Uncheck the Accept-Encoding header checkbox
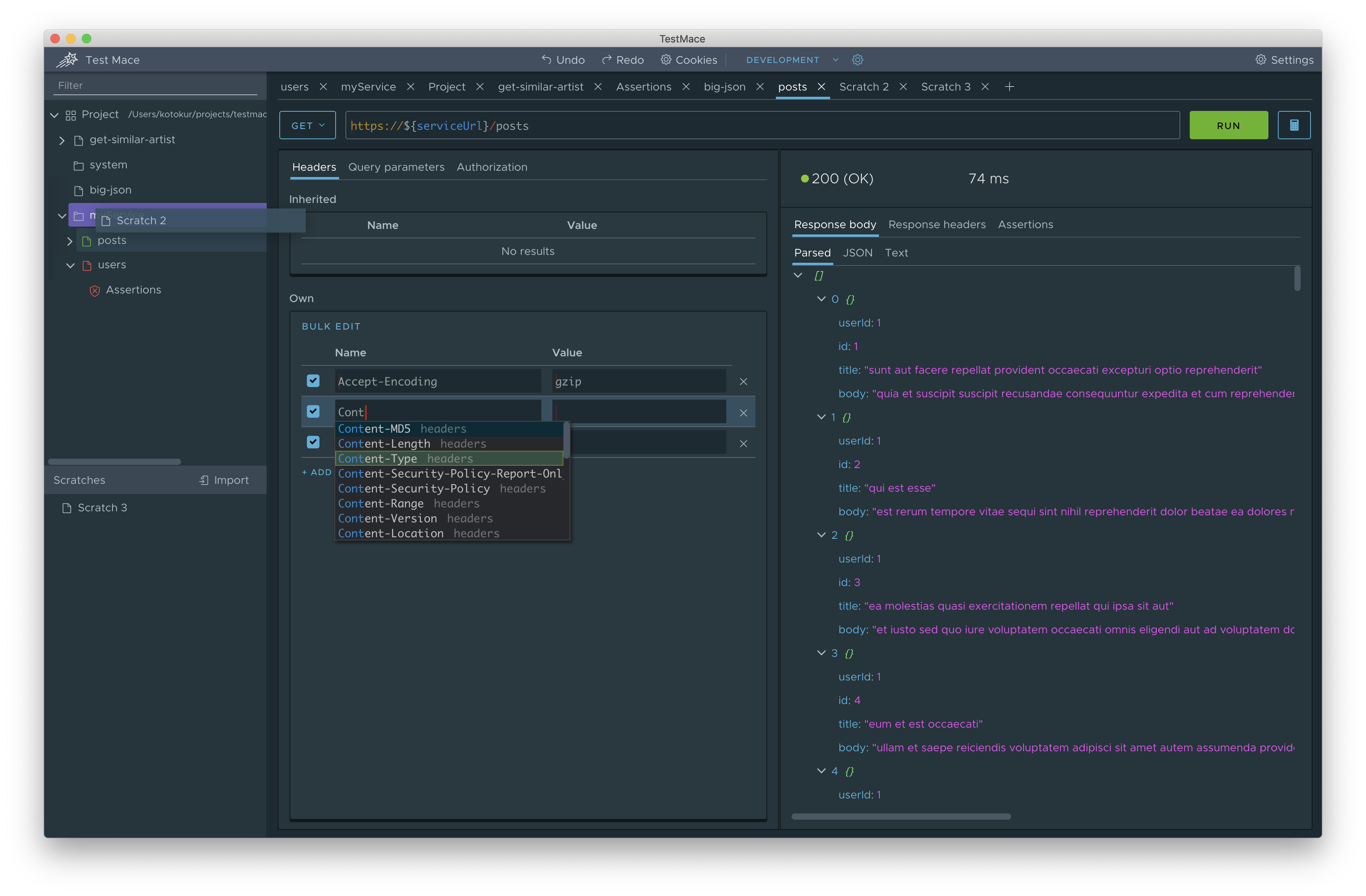1366x896 pixels. 314,380
